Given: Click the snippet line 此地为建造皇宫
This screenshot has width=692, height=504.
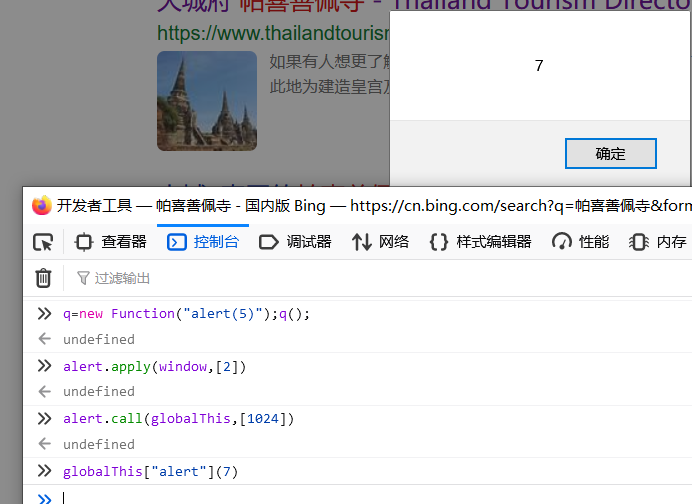Looking at the screenshot, I should tap(330, 87).
